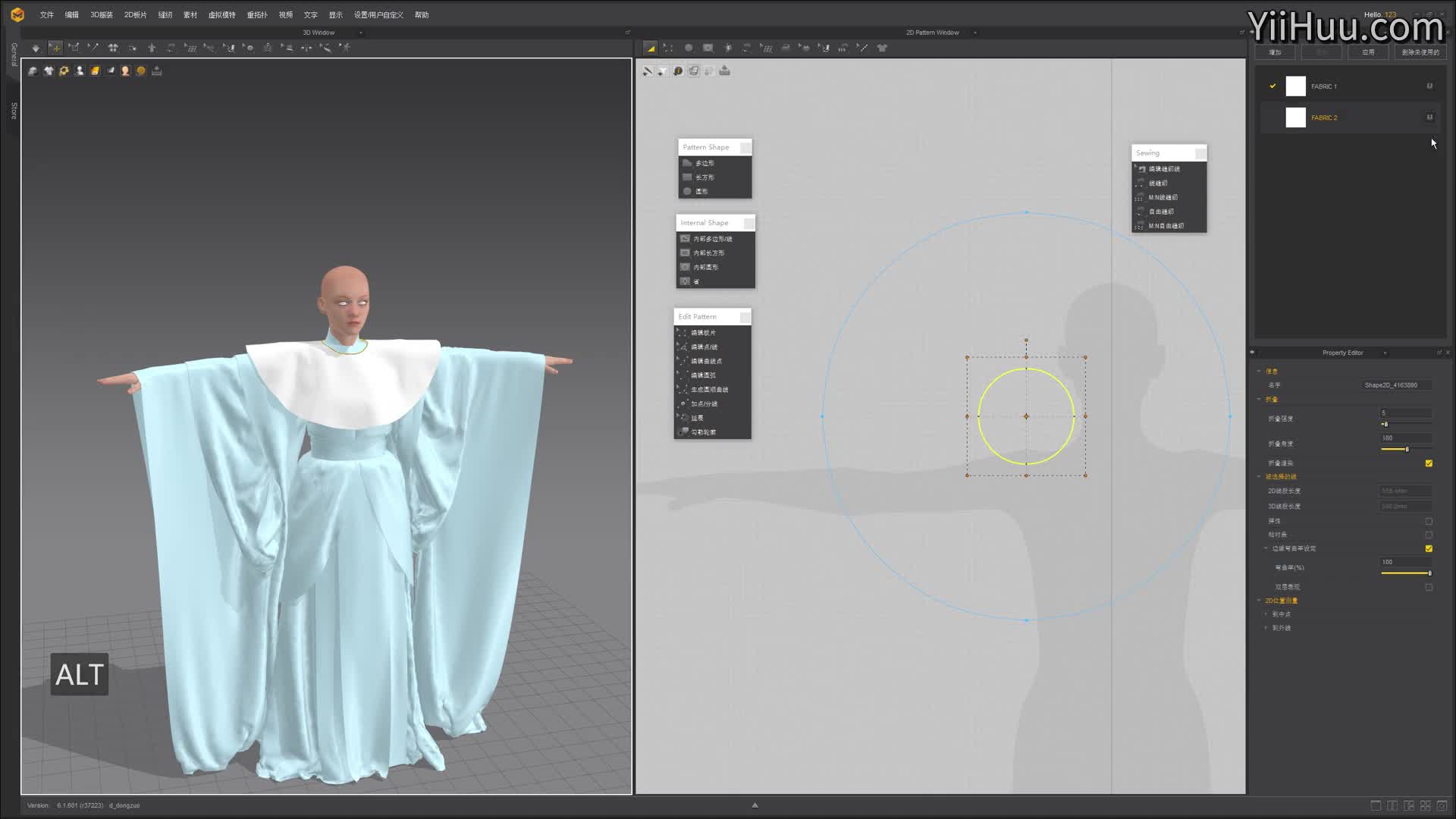
Task: Expand the 到中点 tree item
Action: (1266, 614)
